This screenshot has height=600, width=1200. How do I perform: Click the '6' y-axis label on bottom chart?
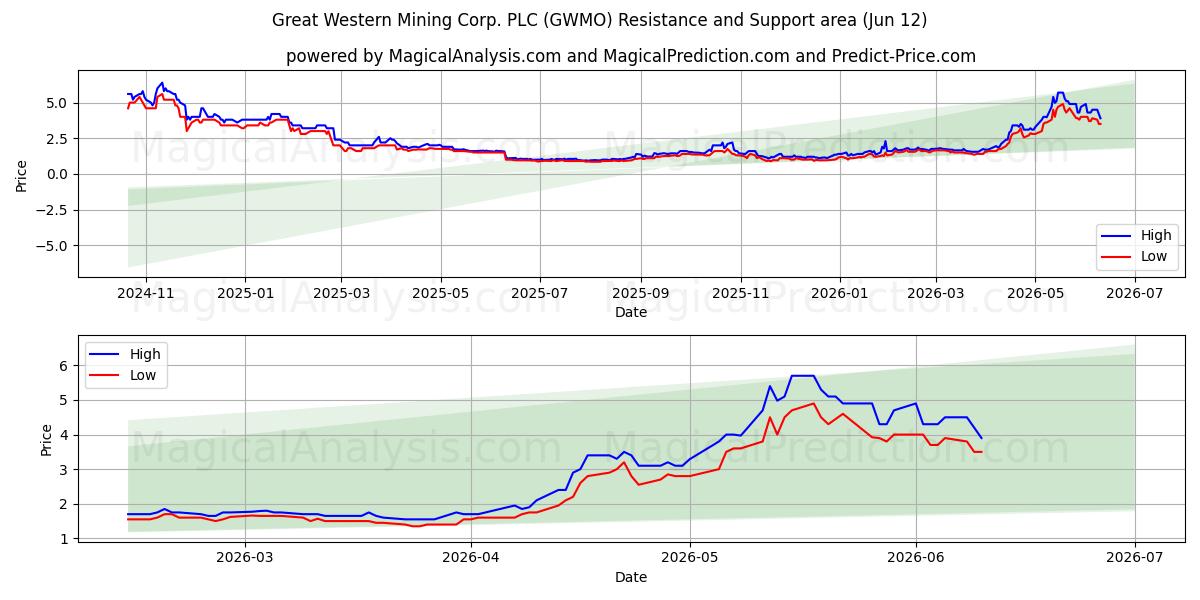[65, 366]
